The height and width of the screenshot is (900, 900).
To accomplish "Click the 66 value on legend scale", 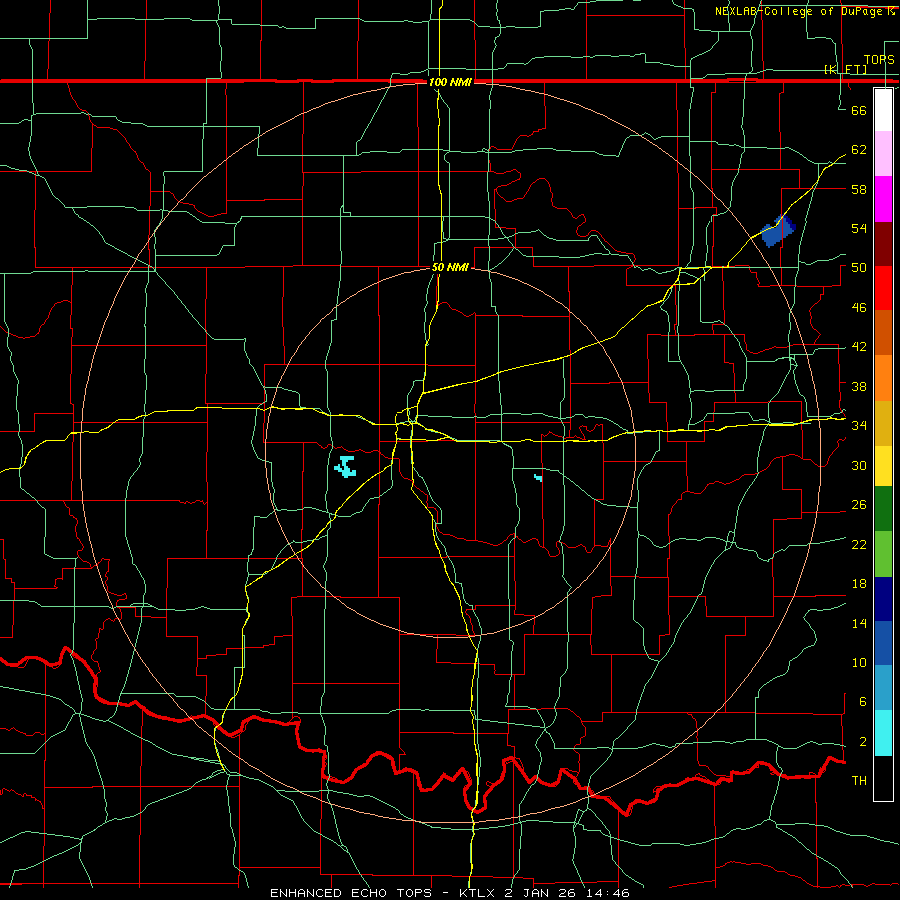I will tap(859, 110).
